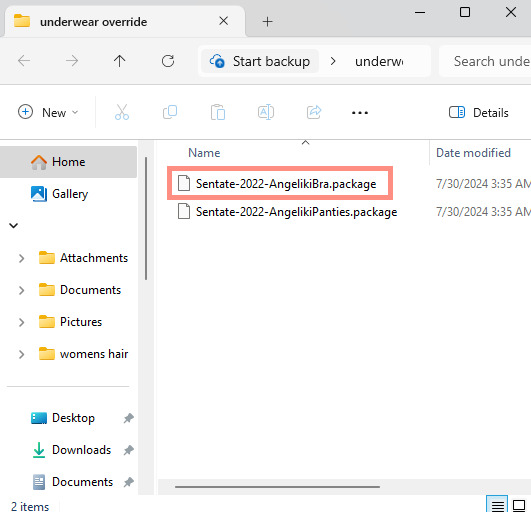Image resolution: width=531 pixels, height=512 pixels.
Task: Add a new File Explorer tab
Action: 267,22
